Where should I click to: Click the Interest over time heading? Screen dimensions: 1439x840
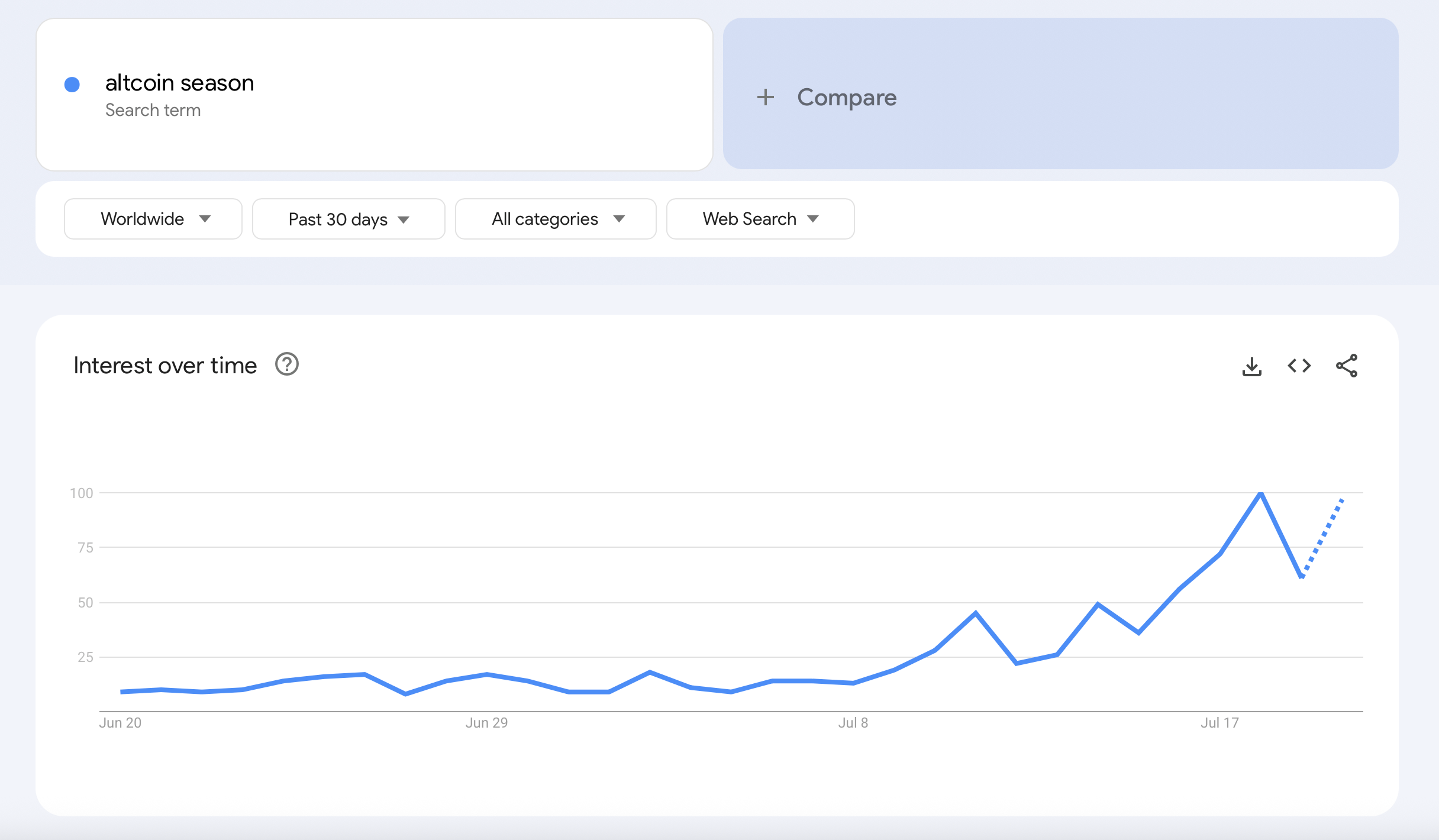click(x=165, y=366)
